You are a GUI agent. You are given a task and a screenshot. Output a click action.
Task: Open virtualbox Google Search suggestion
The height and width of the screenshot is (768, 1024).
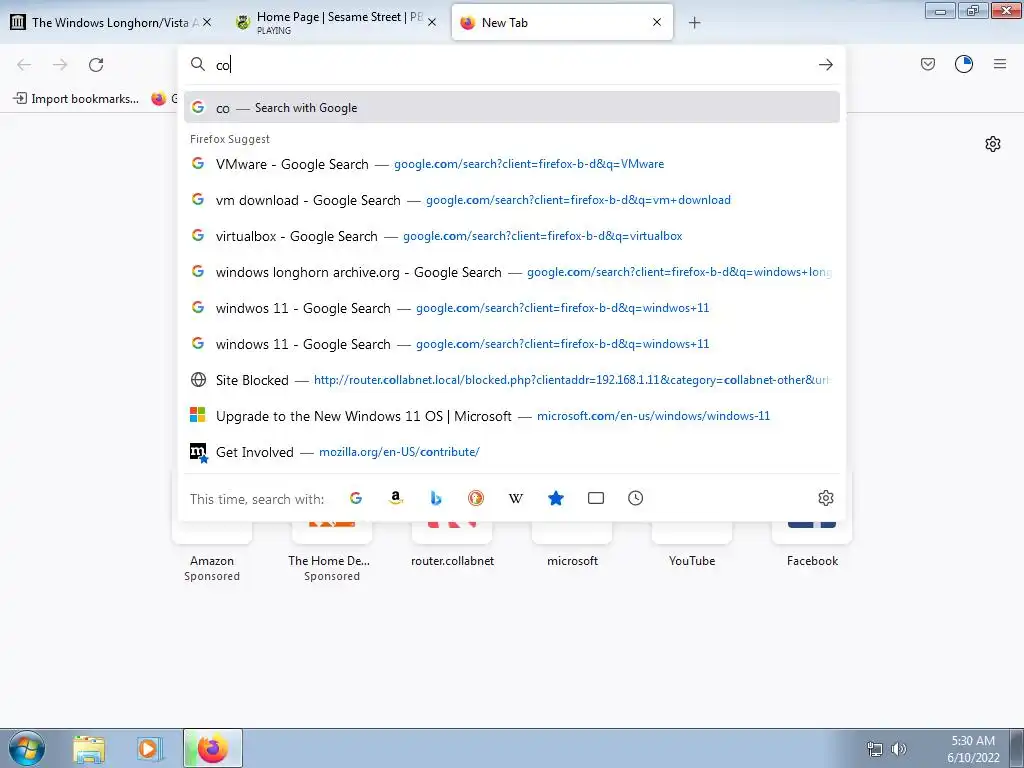click(511, 236)
